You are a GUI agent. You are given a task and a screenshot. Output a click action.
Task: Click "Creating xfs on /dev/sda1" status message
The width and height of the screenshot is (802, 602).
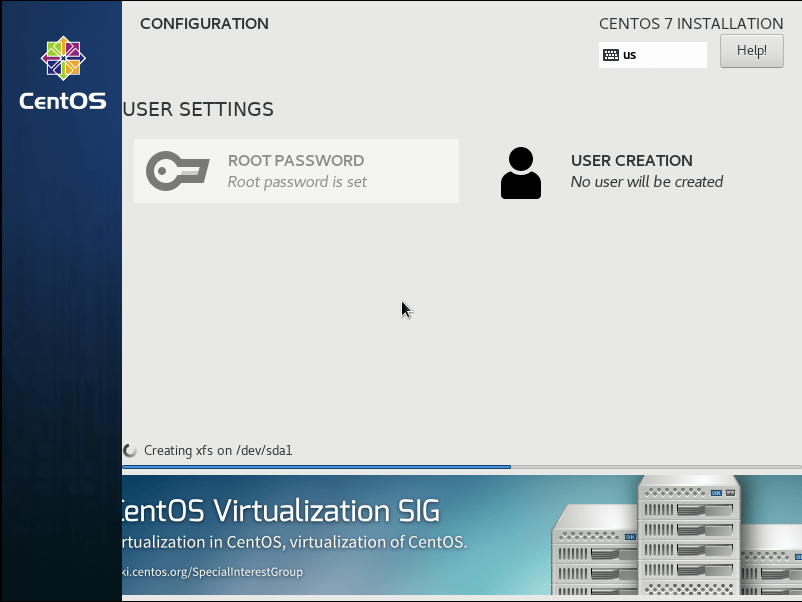coord(218,451)
